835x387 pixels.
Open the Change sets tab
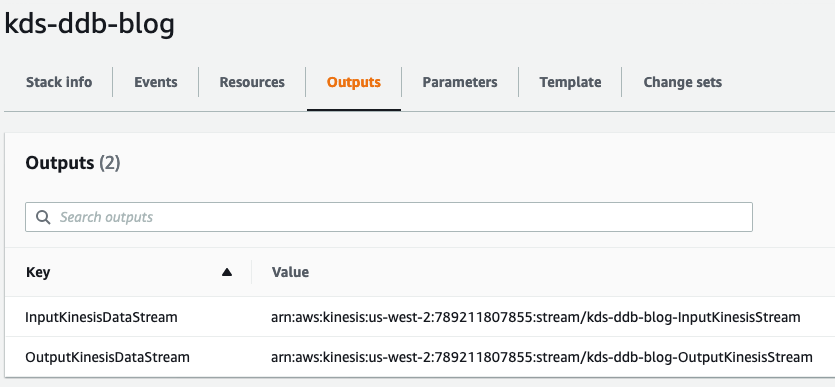683,83
